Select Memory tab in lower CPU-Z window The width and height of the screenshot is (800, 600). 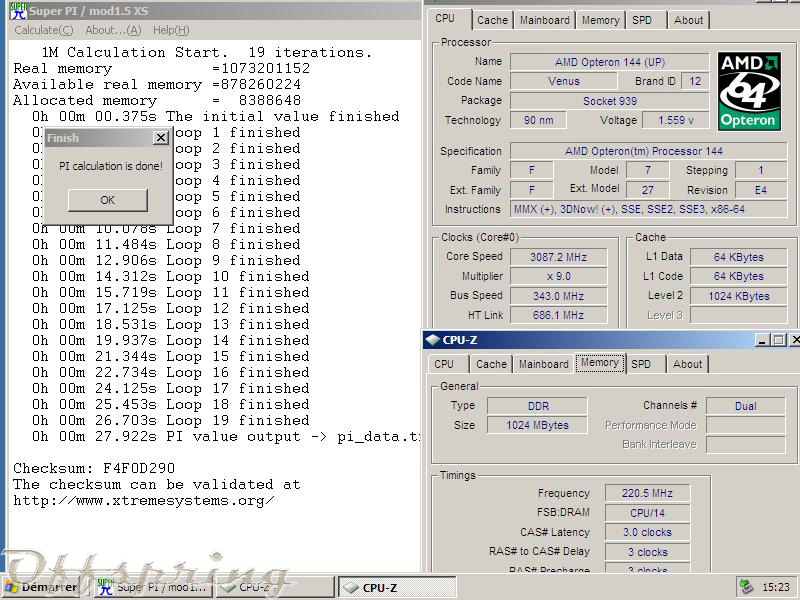(600, 363)
